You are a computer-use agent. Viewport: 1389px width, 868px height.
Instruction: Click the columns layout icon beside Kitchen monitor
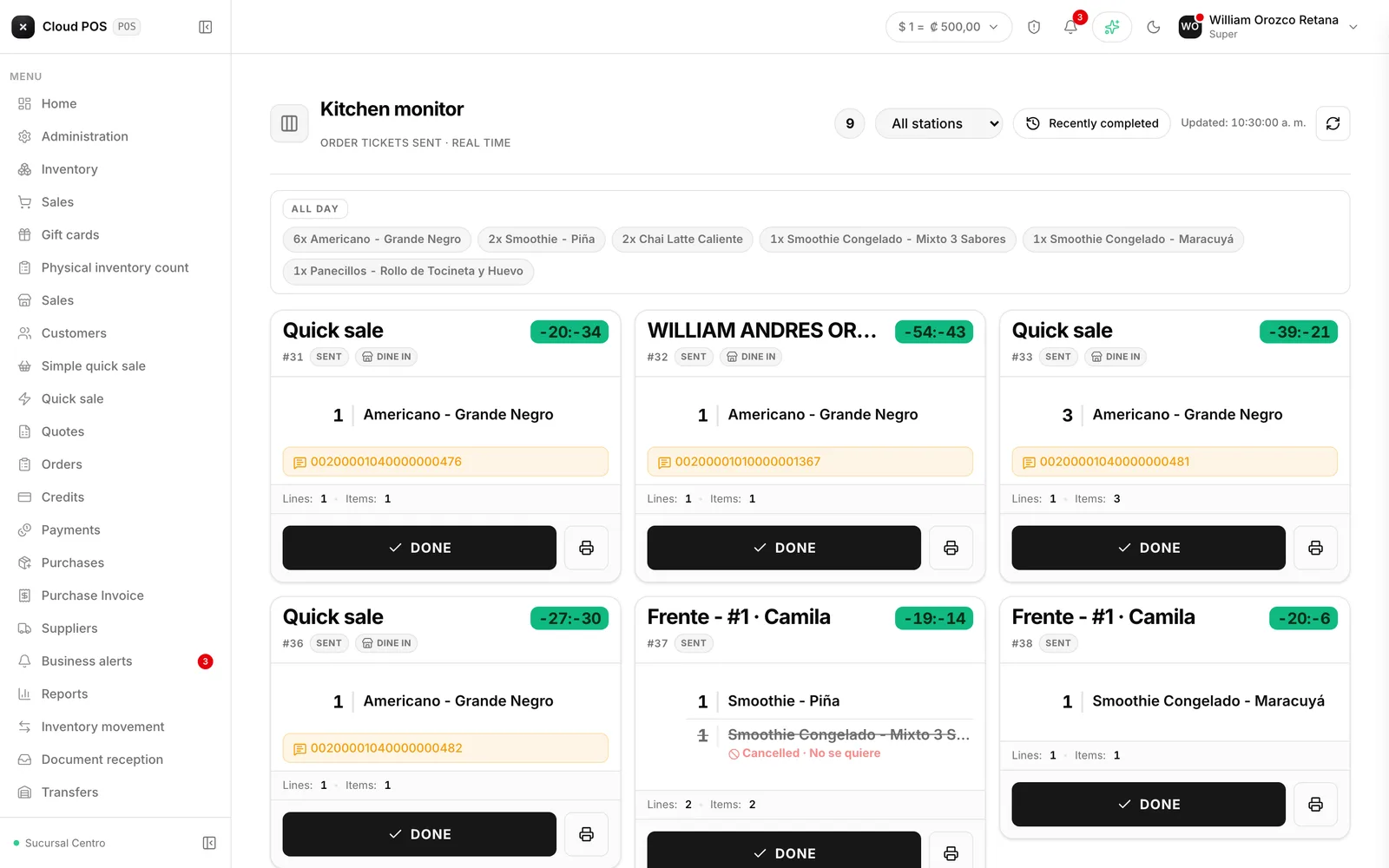[x=290, y=123]
